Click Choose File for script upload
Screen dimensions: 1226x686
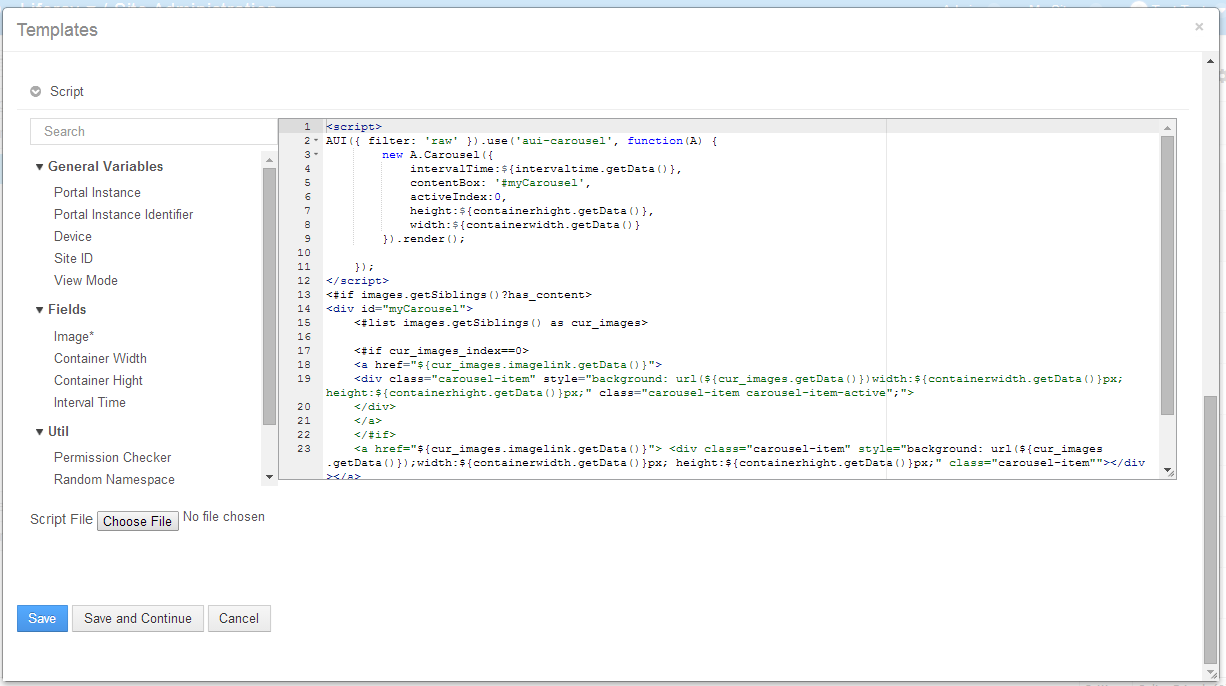click(x=137, y=520)
